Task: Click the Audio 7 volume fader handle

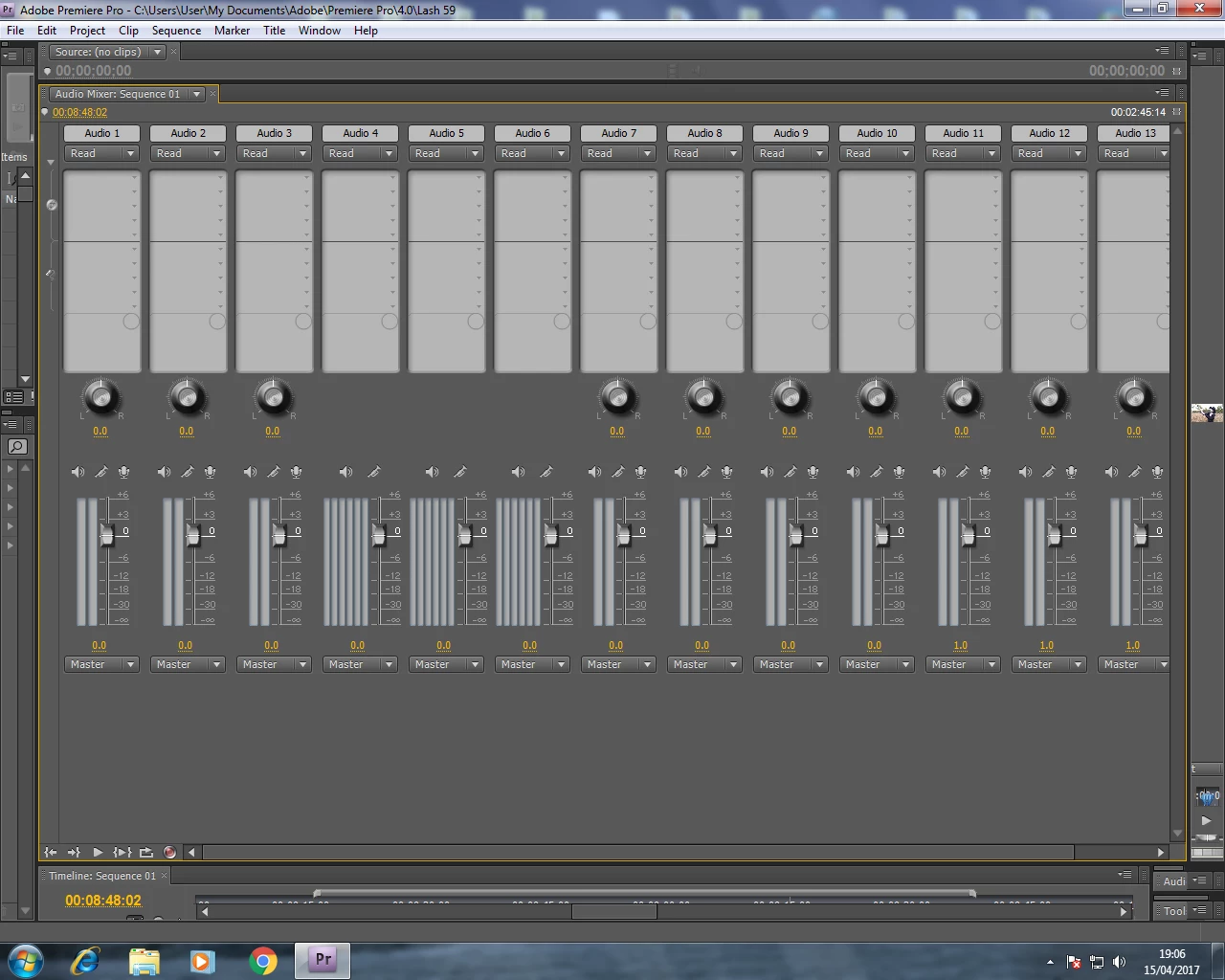Action: click(x=623, y=536)
